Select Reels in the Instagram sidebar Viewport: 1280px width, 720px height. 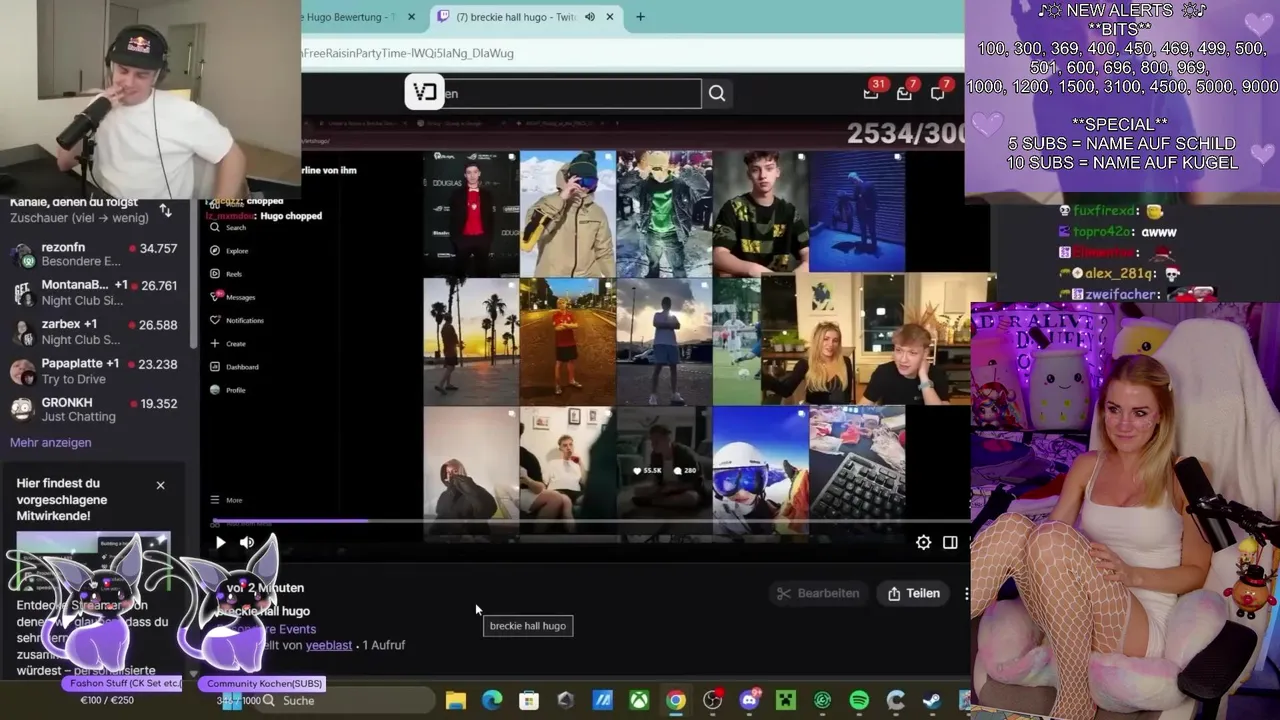click(x=226, y=274)
